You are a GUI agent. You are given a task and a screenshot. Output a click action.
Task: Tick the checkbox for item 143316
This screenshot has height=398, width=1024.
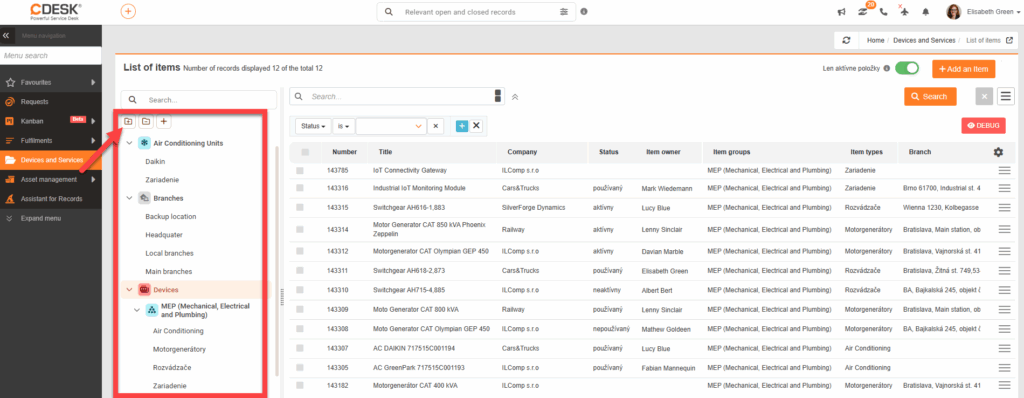(300, 188)
